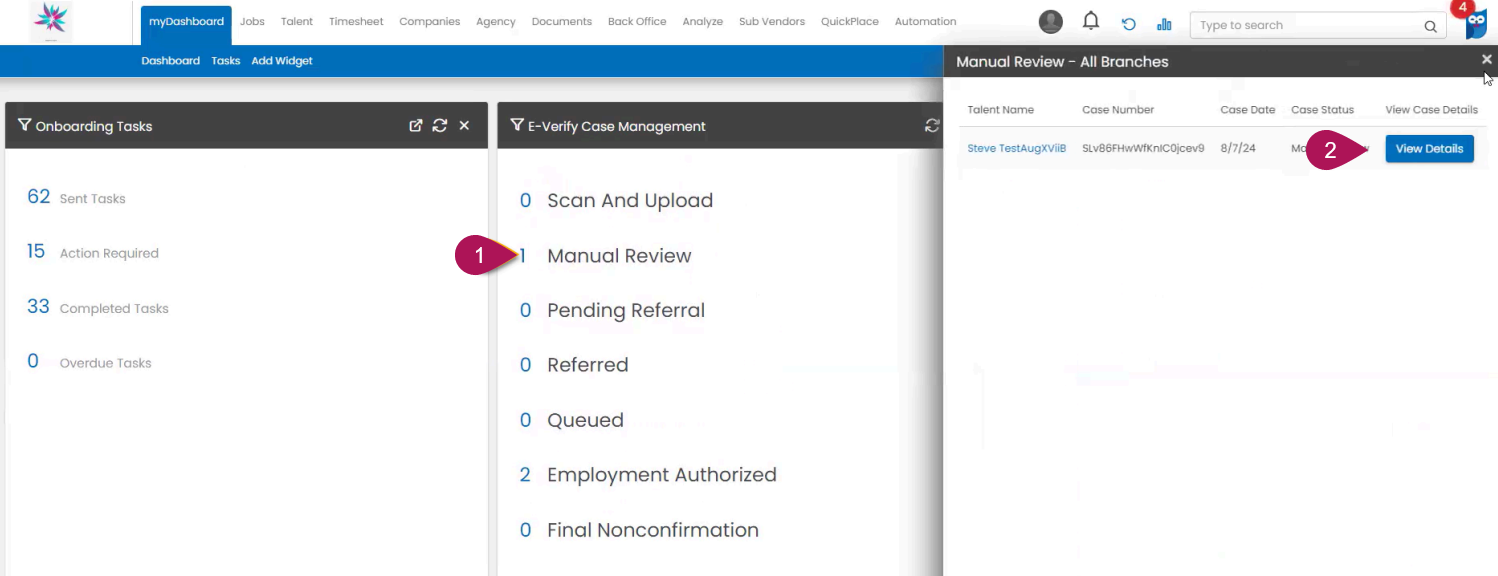
Task: Open the user profile avatar
Action: [x=1051, y=22]
